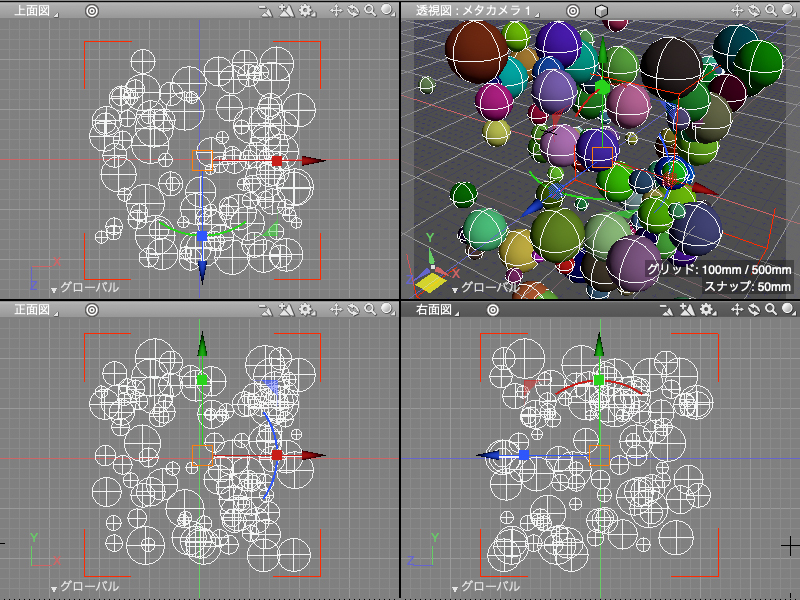The height and width of the screenshot is (600, 800).
Task: Select the pan tool in 右面図 header
Action: (x=737, y=310)
